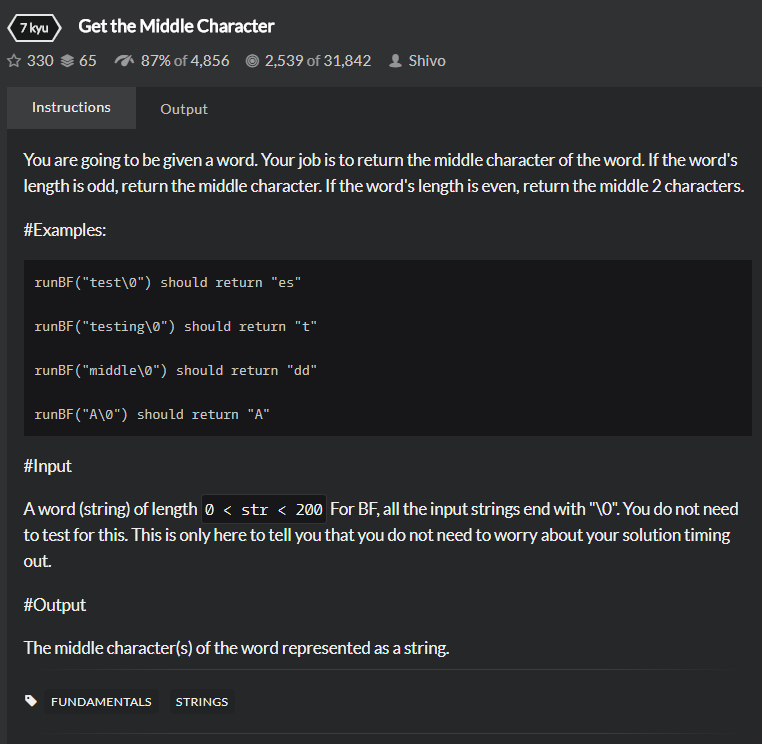The width and height of the screenshot is (762, 744).
Task: Select the FUNDAMENTALS tag
Action: [x=101, y=702]
